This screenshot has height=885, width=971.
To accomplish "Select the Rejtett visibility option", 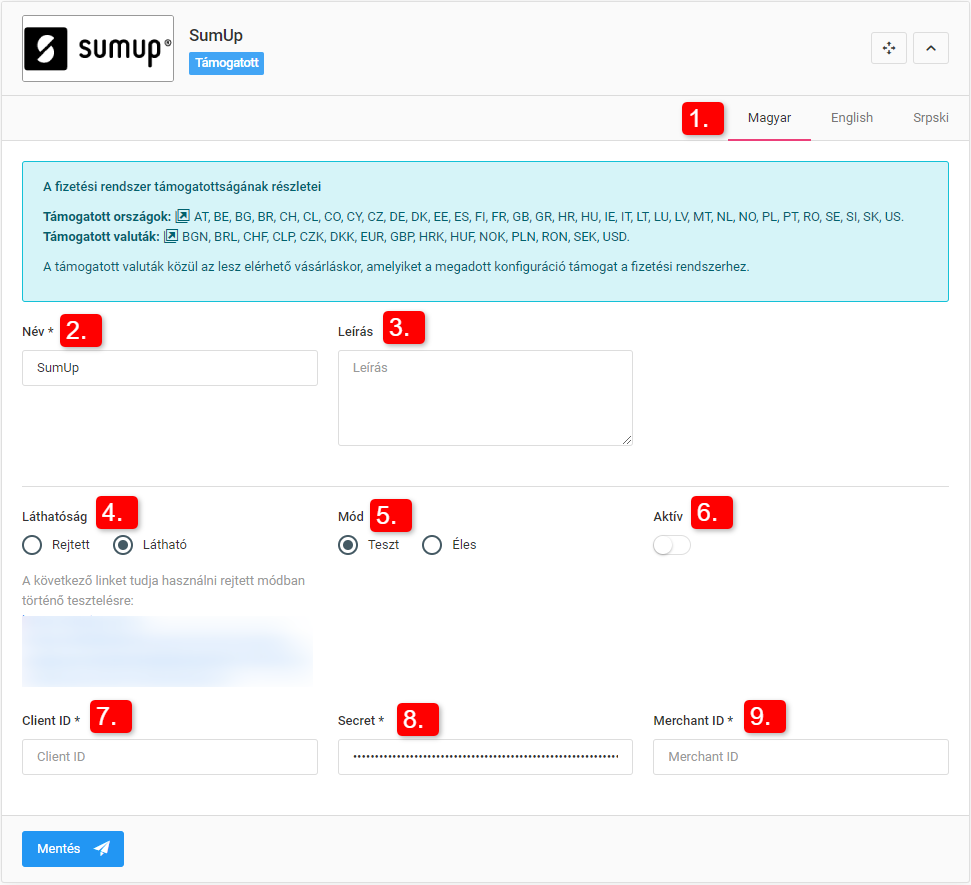I will [33, 545].
